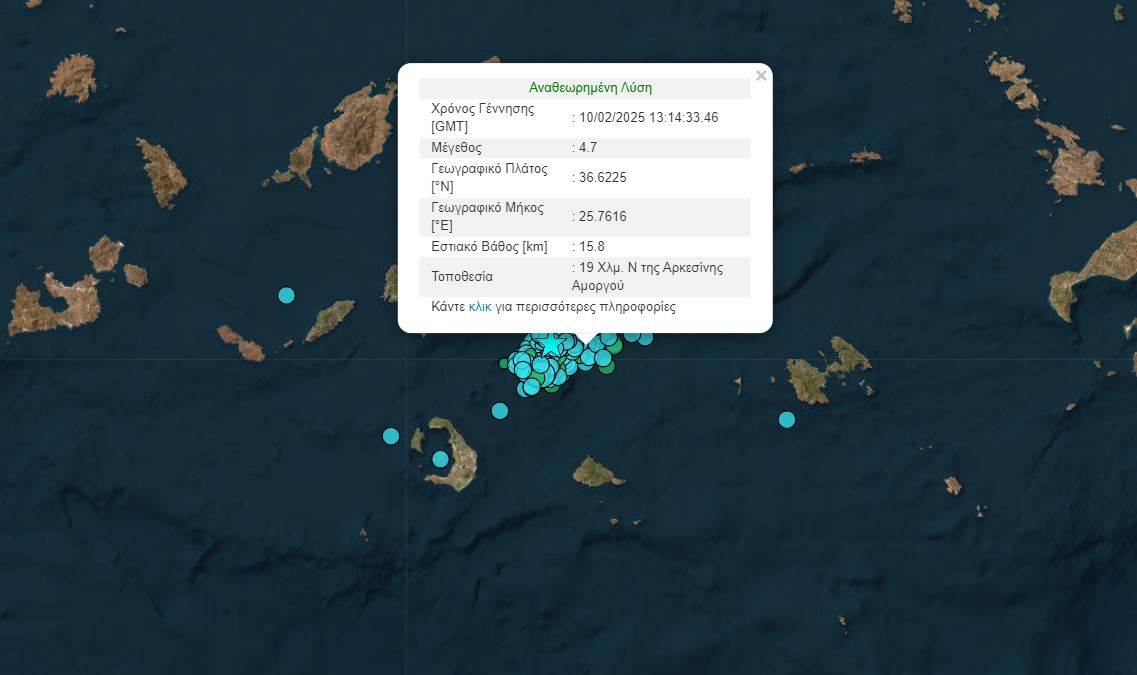Click the 'κλικ' link for more information

480,307
